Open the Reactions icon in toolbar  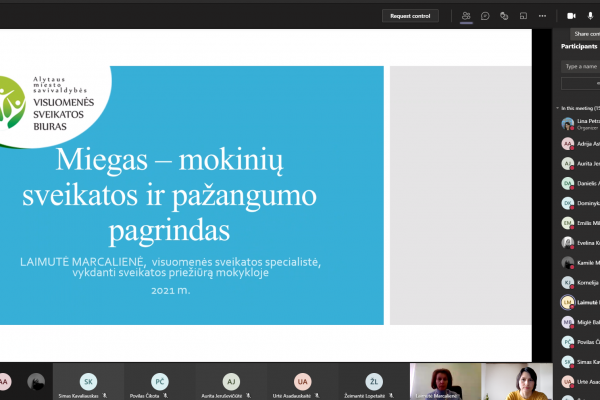coord(504,16)
